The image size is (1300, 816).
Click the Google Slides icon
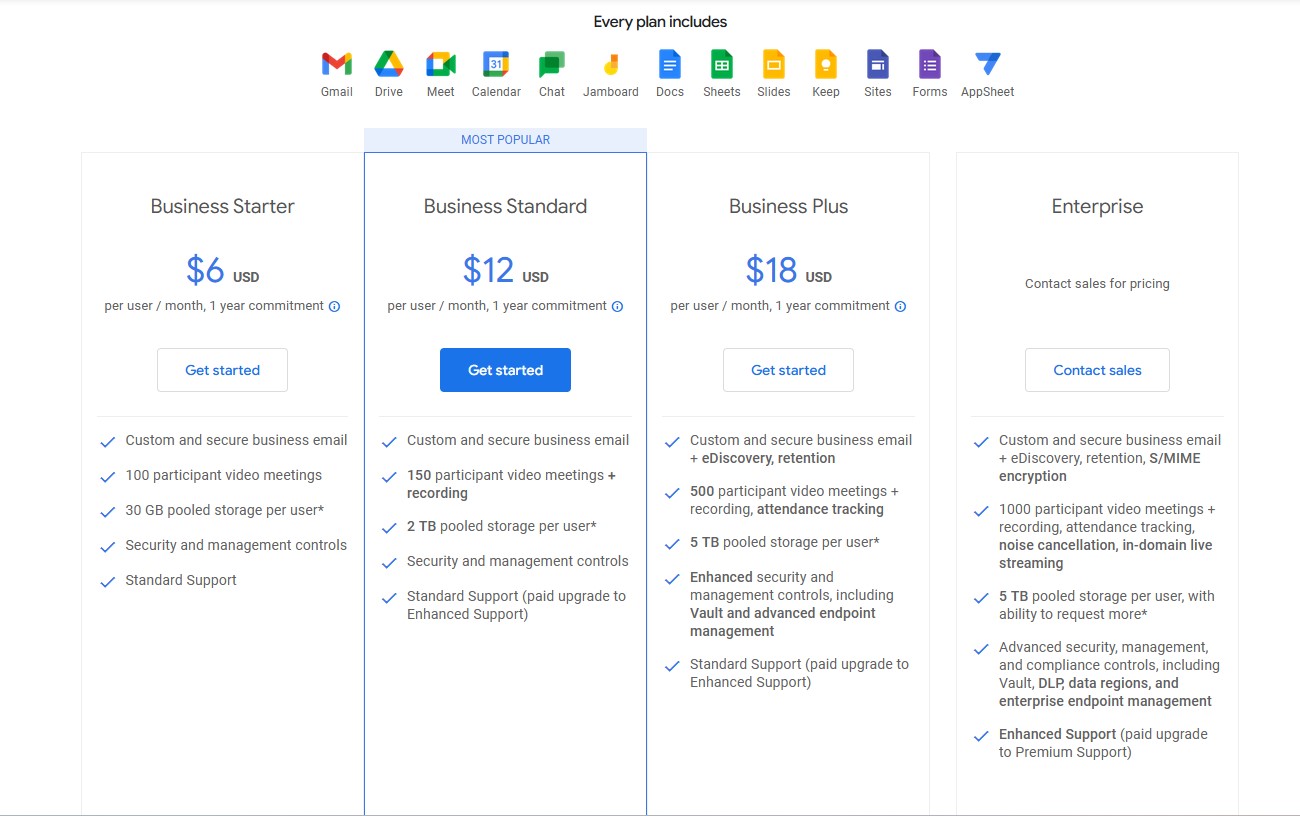click(x=773, y=65)
